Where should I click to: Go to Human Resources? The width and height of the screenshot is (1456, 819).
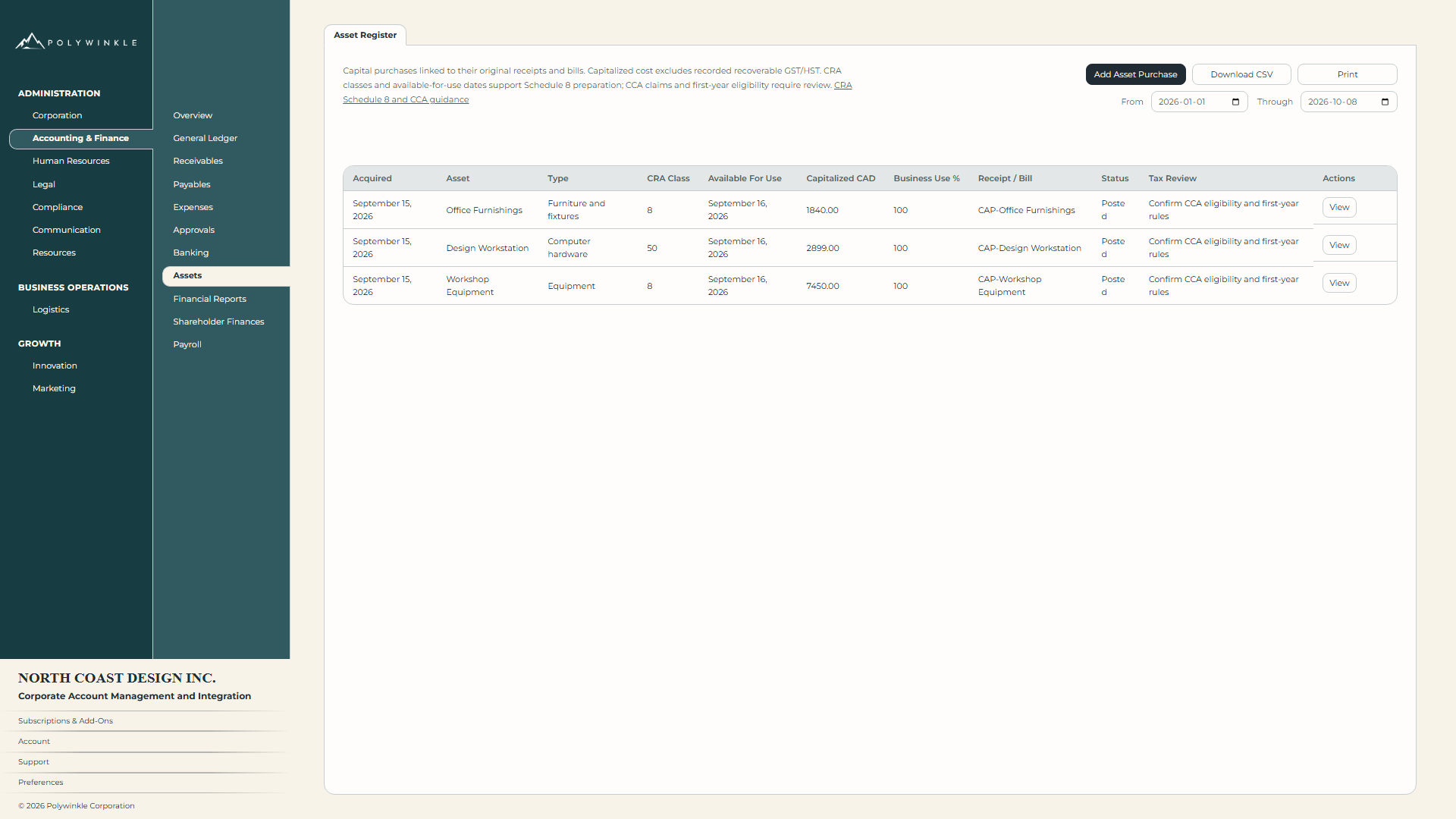(71, 161)
